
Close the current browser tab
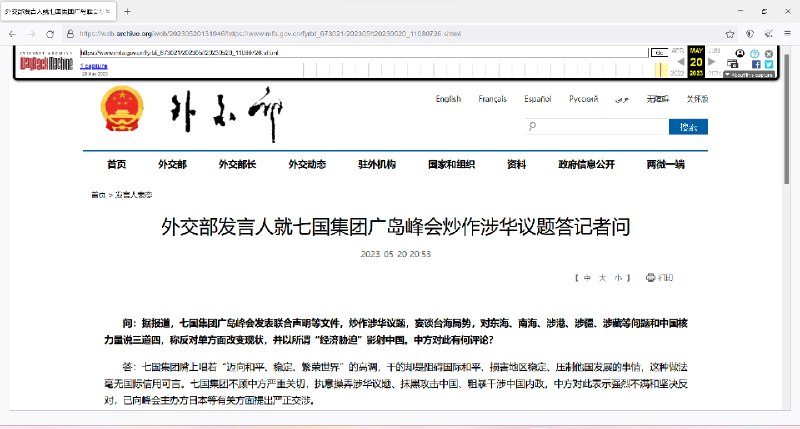(108, 11)
